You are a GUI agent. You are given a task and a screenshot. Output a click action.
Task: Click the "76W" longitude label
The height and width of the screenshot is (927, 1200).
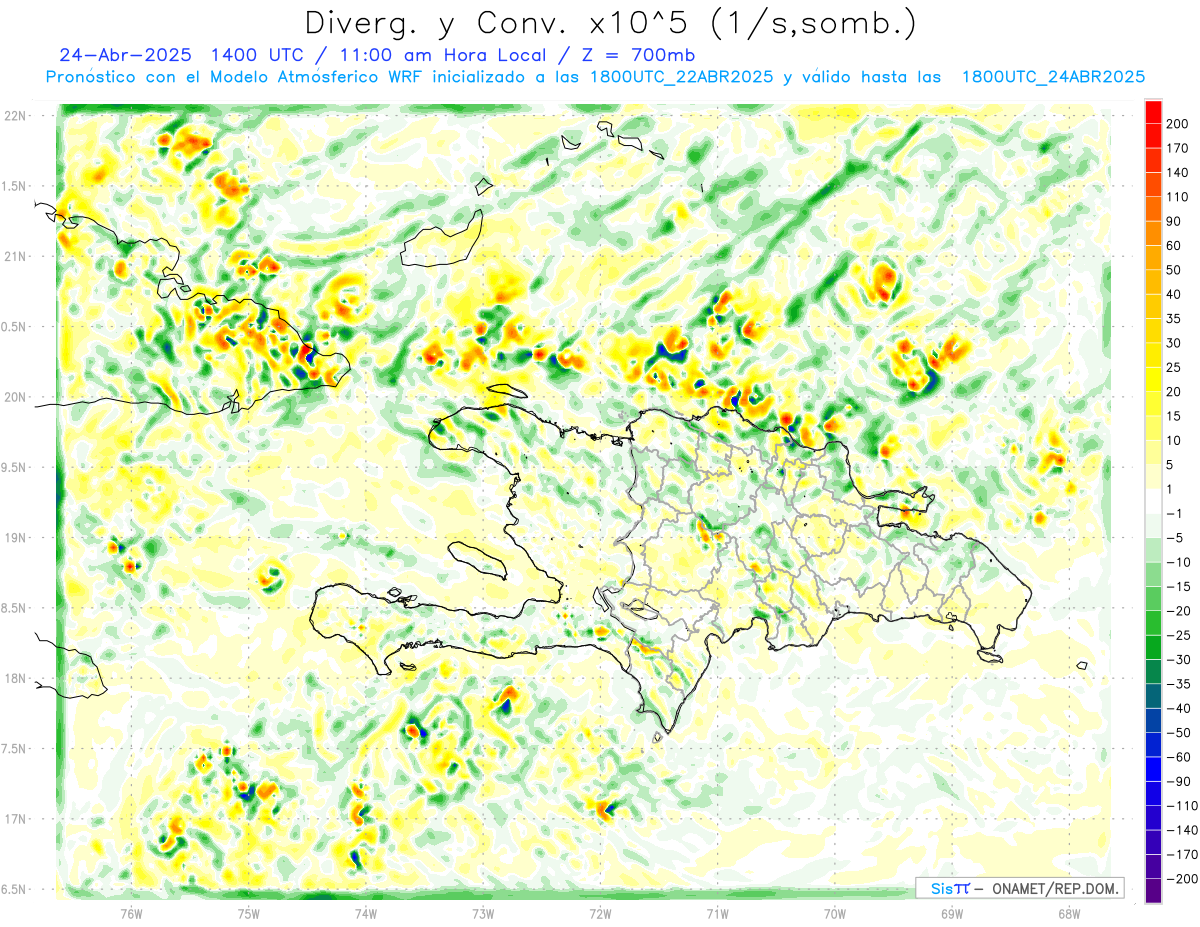pos(131,914)
